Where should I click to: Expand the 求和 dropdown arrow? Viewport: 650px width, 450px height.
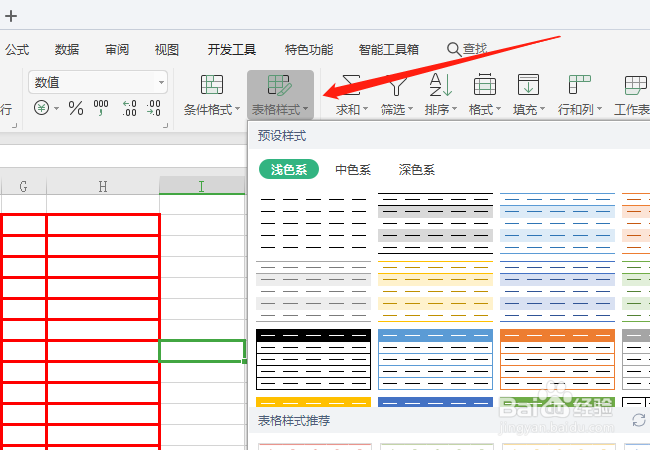click(x=366, y=109)
